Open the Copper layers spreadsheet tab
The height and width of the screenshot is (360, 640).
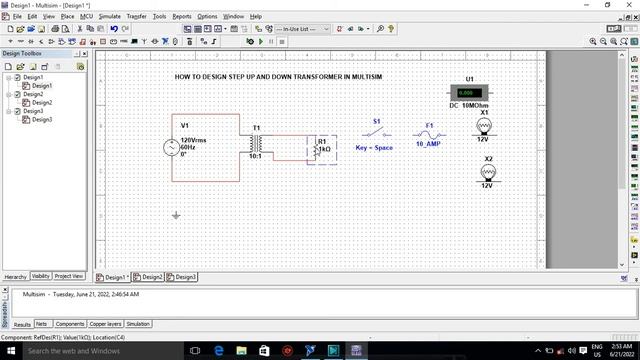coord(105,324)
